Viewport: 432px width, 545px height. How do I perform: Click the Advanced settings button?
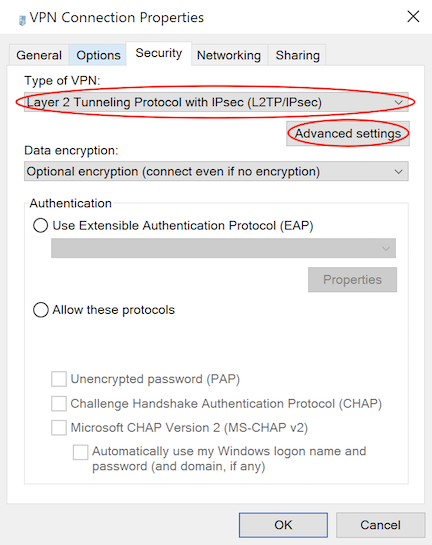pyautogui.click(x=348, y=133)
